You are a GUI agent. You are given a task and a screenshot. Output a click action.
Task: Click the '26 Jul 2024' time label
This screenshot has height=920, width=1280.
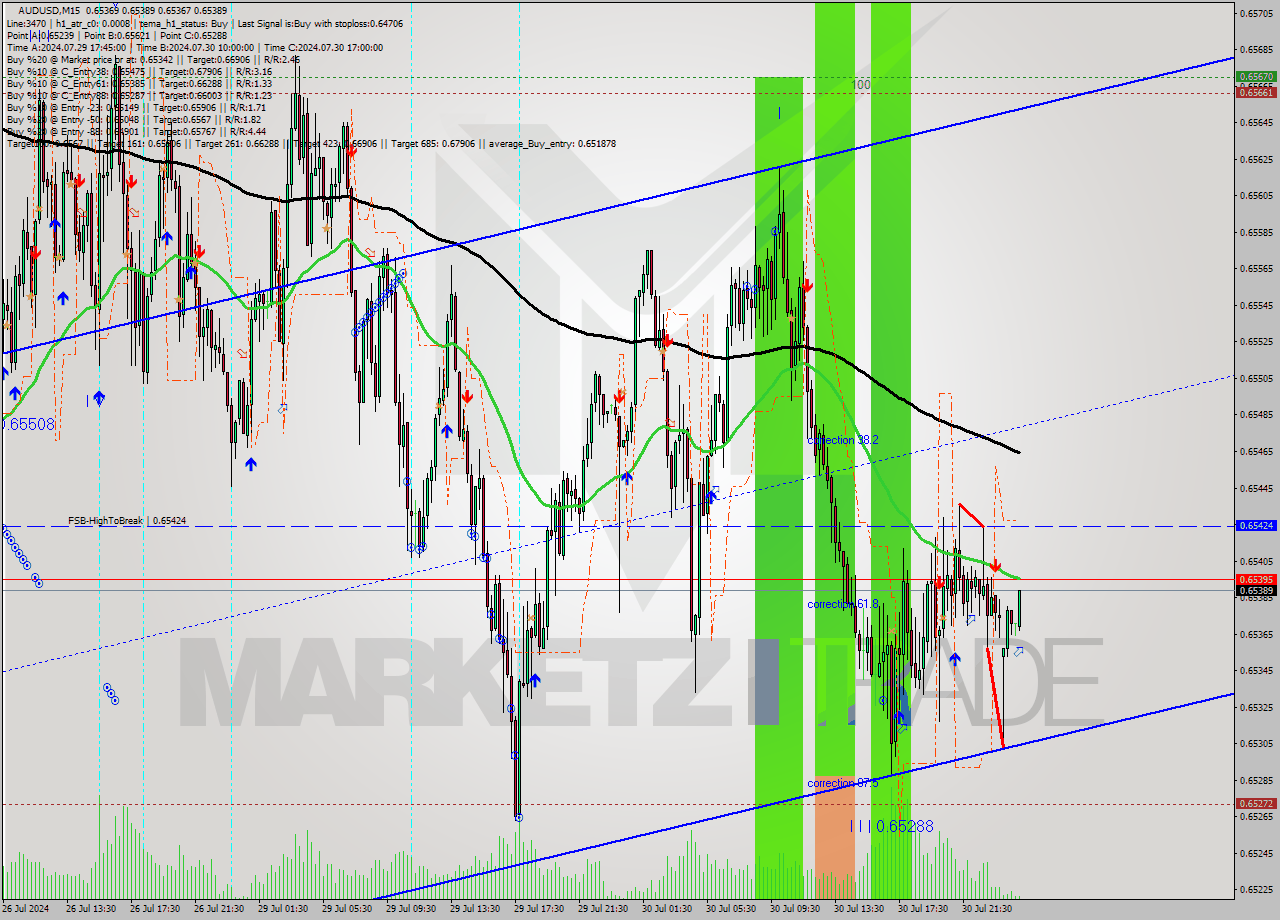coord(27,909)
